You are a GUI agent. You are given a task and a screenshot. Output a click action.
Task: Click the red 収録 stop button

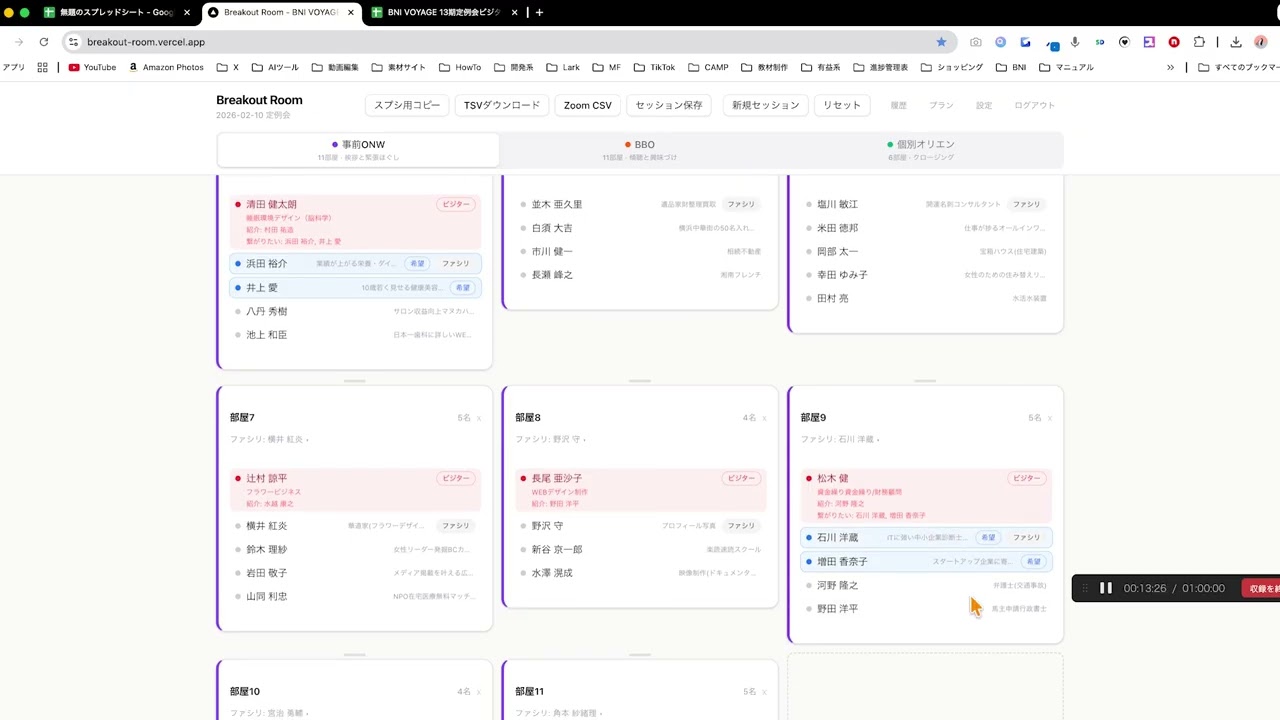click(1262, 588)
